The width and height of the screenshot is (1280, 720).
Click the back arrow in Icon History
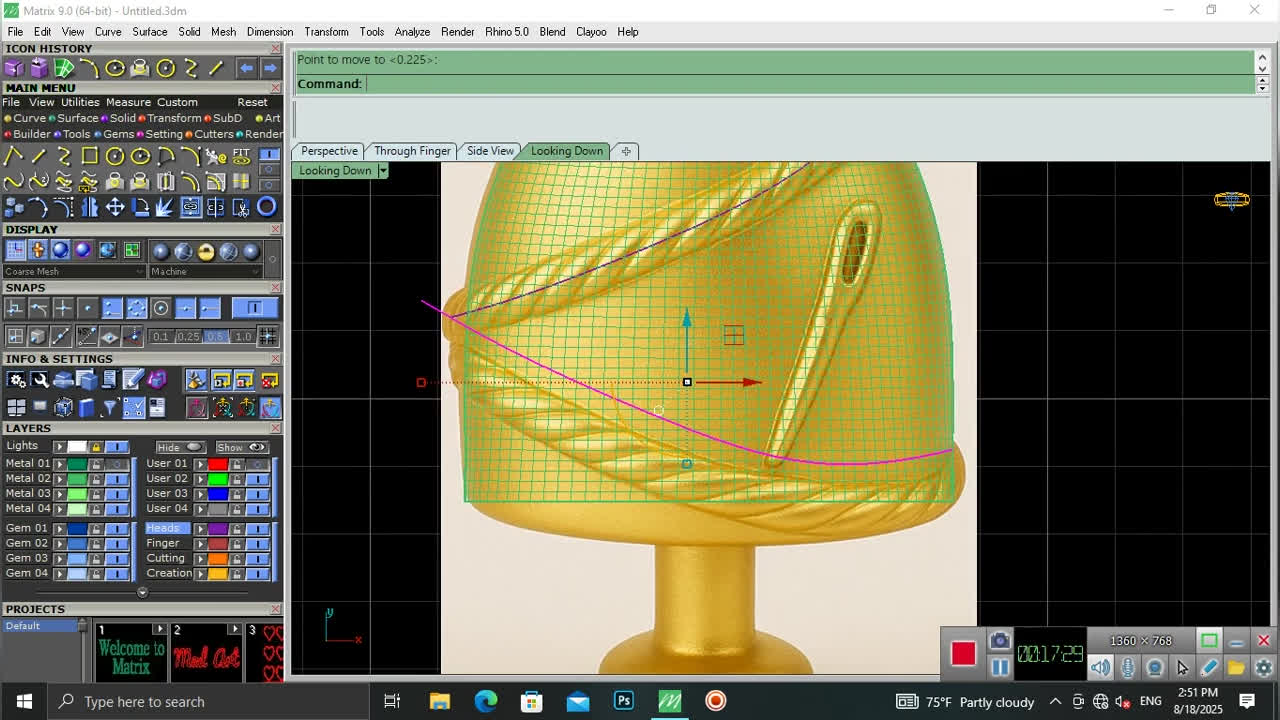[246, 68]
